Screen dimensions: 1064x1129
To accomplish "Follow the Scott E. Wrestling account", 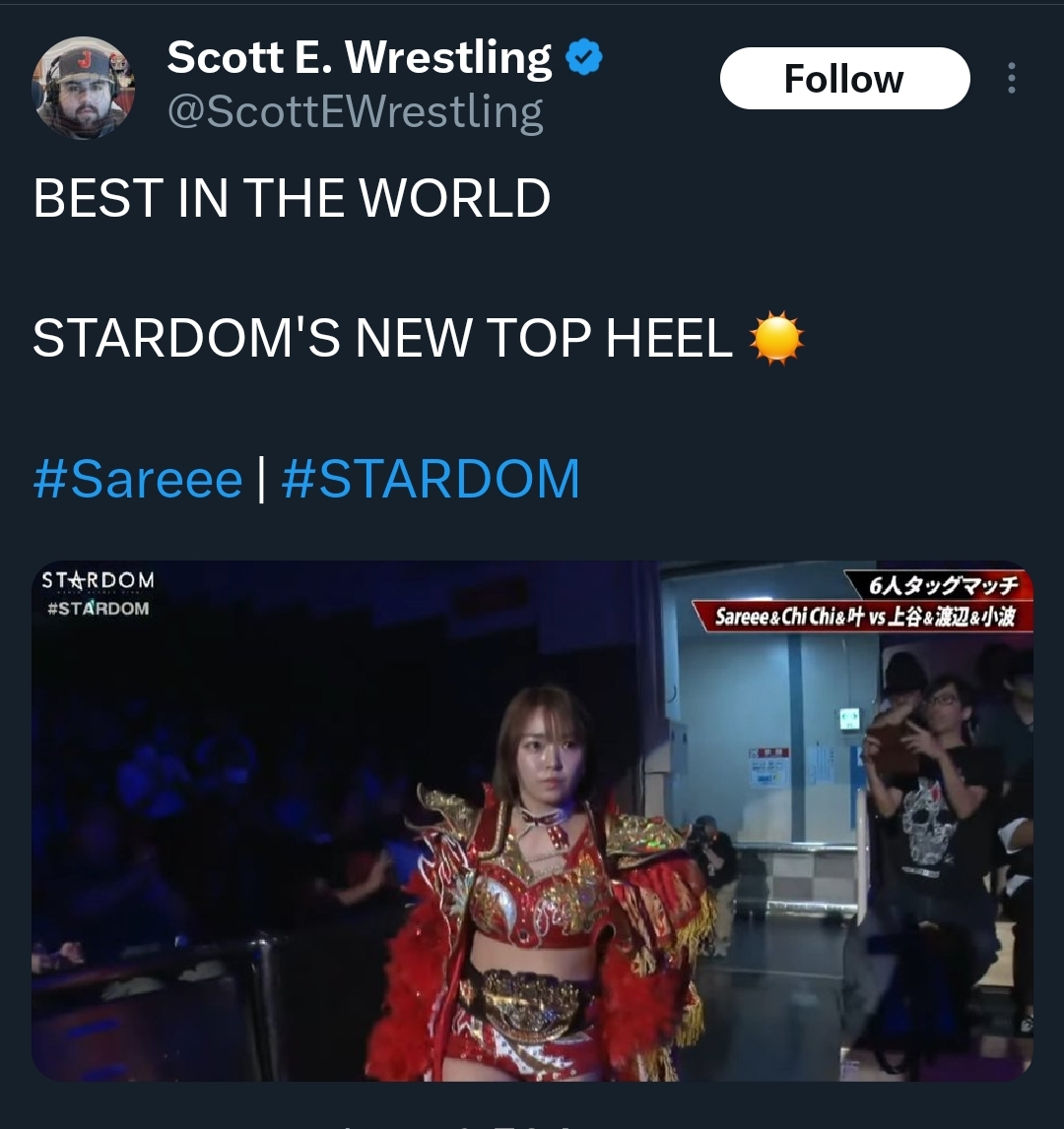I will pyautogui.click(x=844, y=79).
